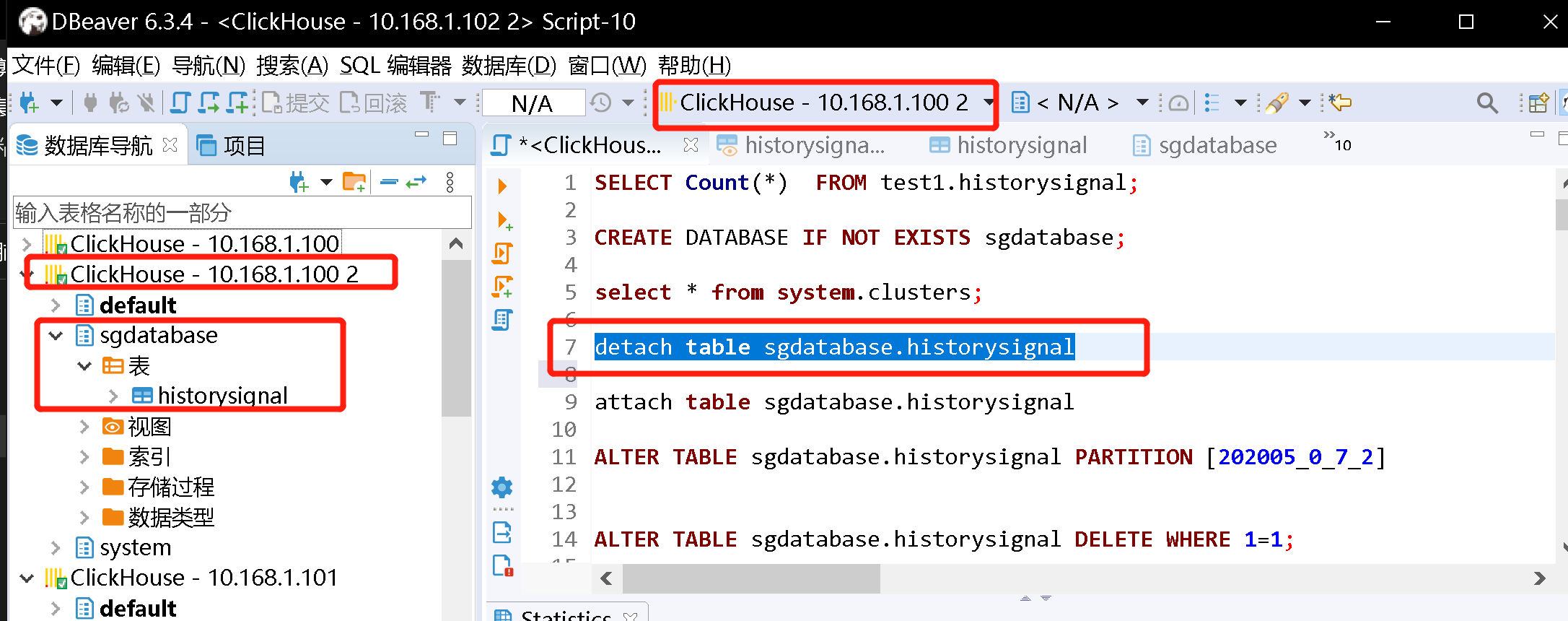Select the ClickHouse - 10.168.1.100 2 tree node
1568x621 pixels.
click(x=214, y=274)
